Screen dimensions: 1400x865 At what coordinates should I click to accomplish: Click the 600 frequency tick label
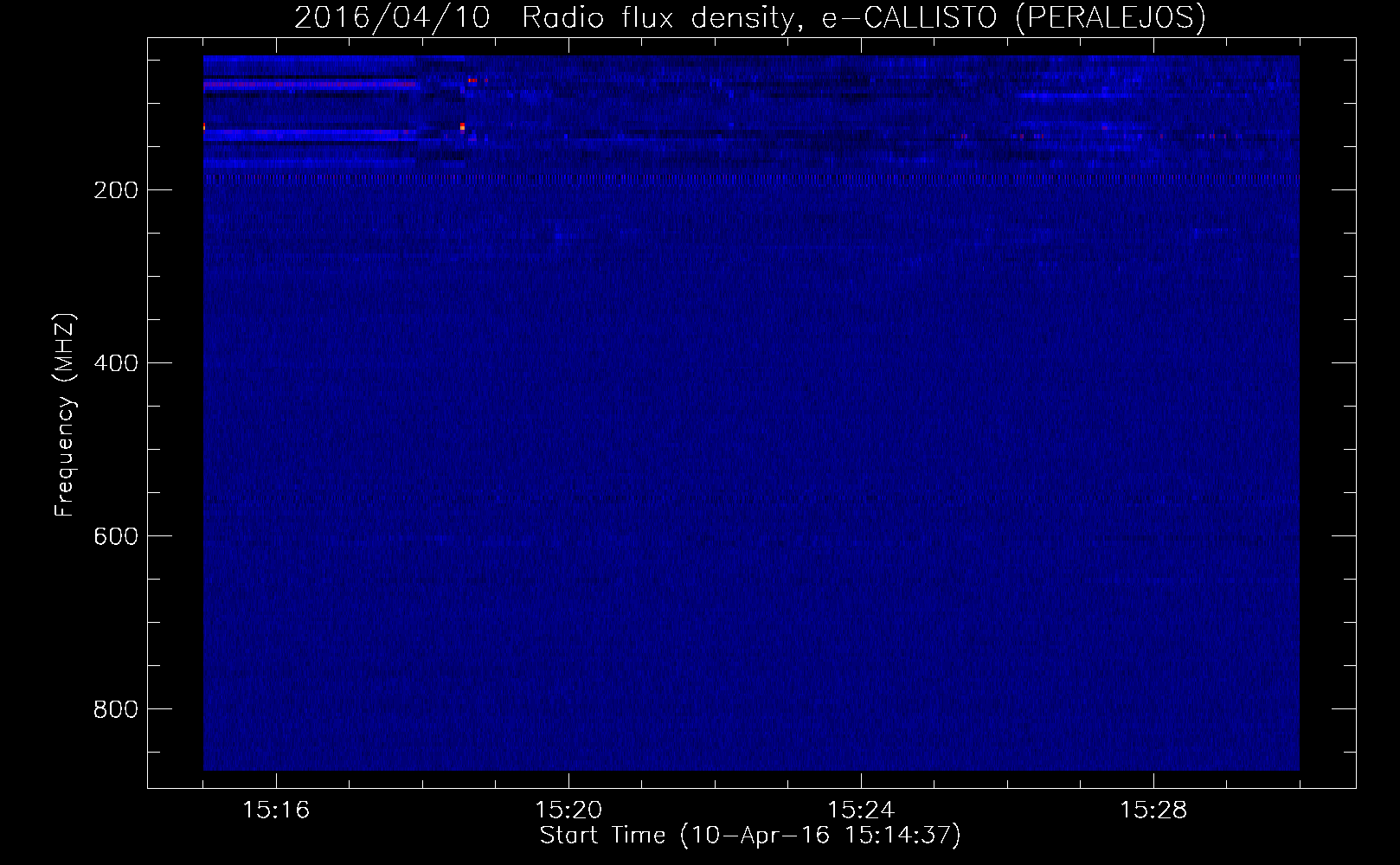coord(116,536)
